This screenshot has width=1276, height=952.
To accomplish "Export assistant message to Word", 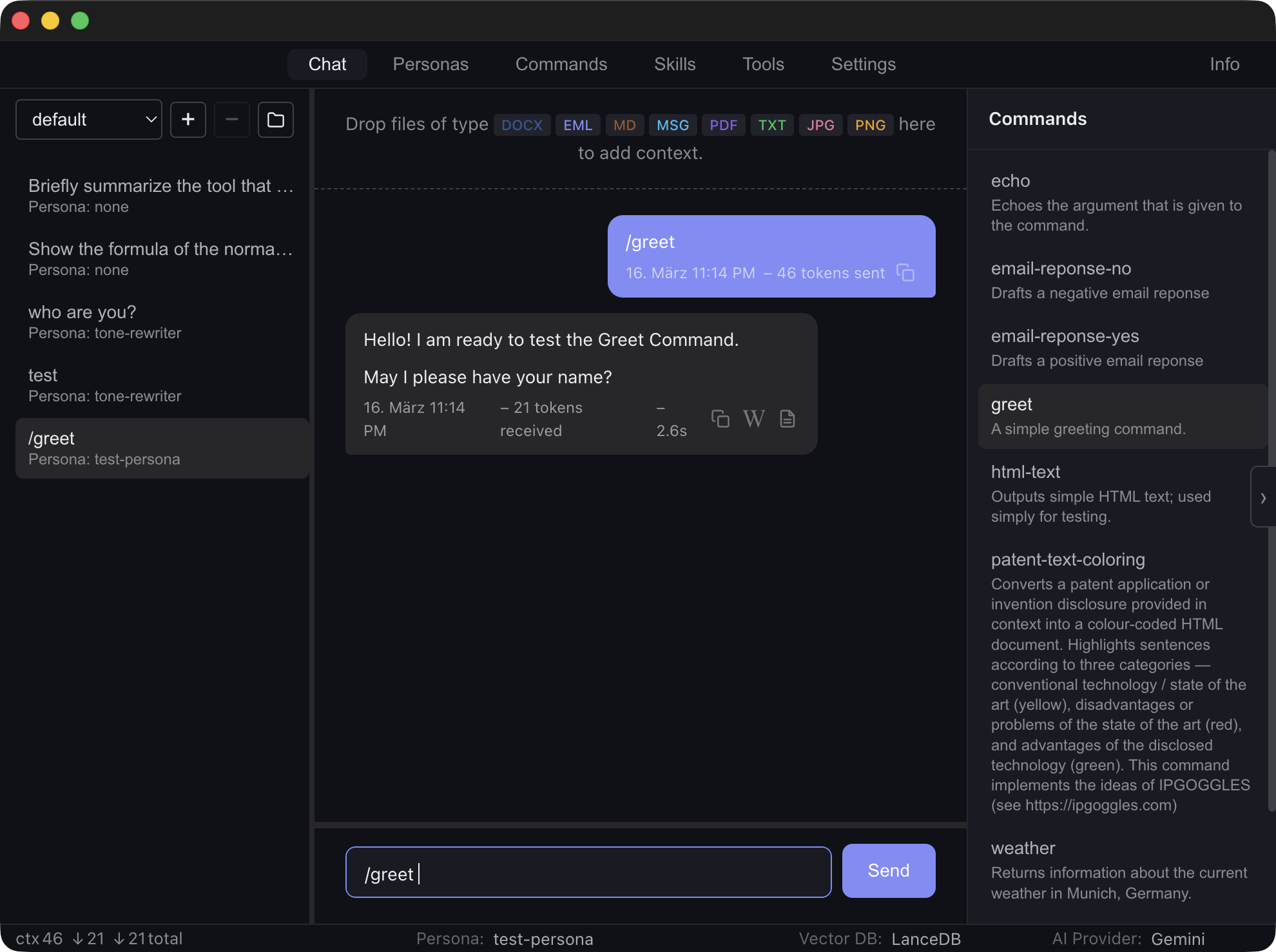I will 754,419.
